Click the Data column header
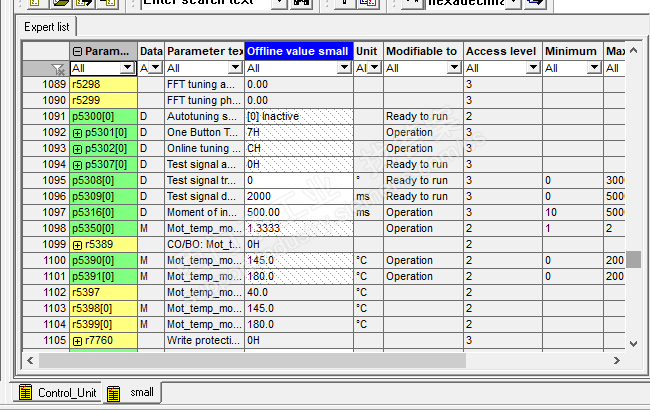 (x=151, y=51)
